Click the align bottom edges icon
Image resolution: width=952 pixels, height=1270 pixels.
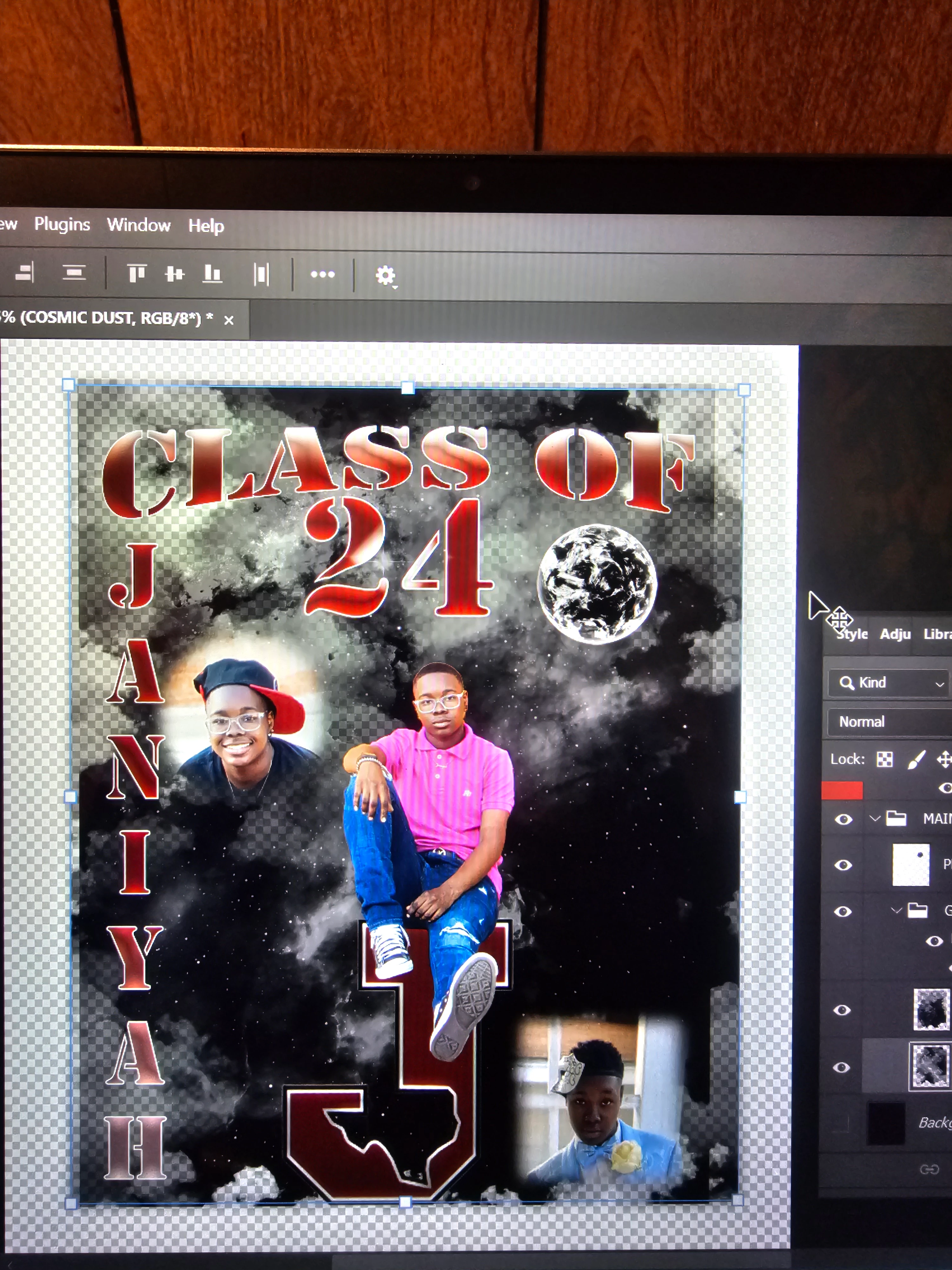pos(212,274)
